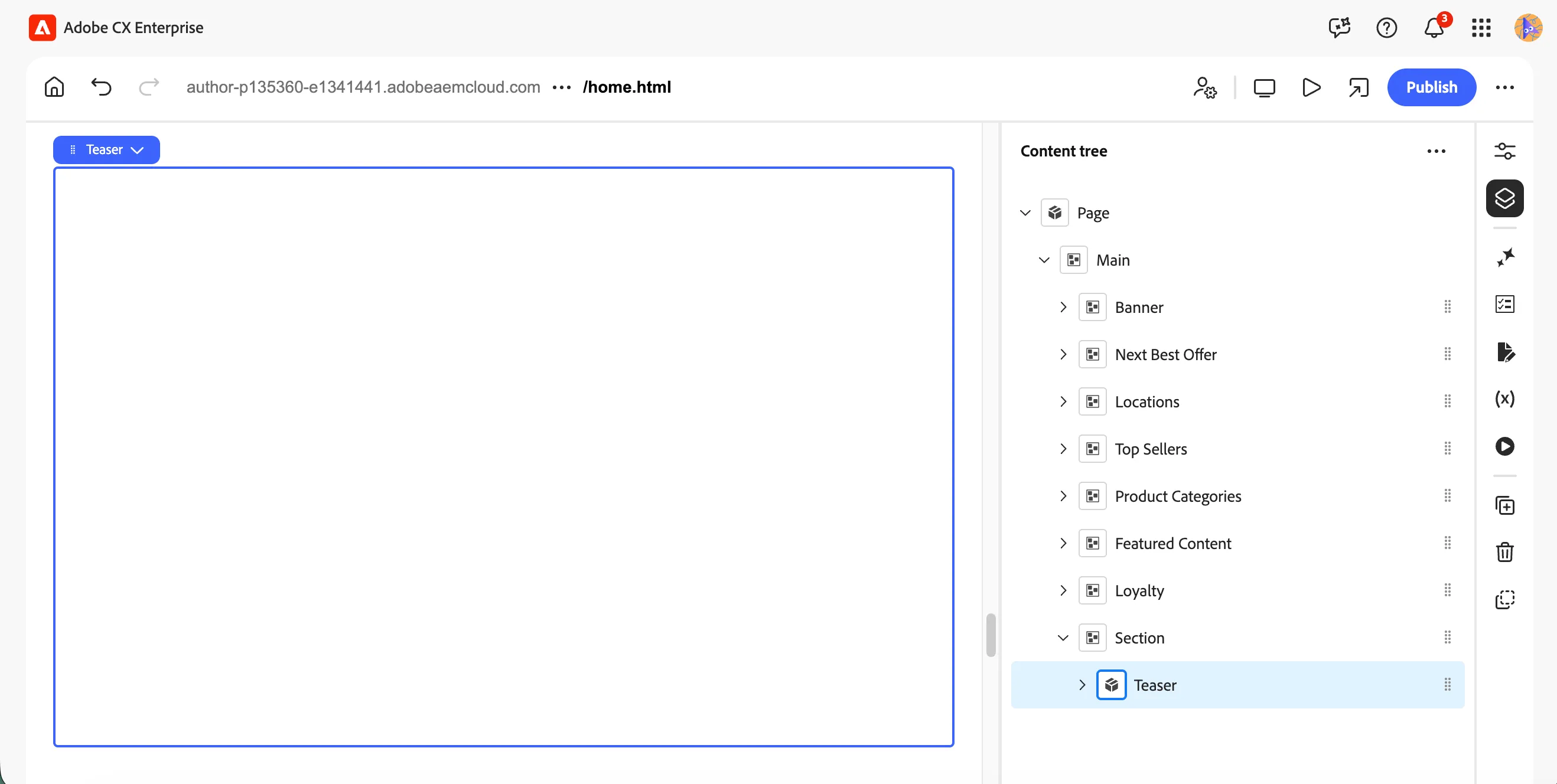Viewport: 1557px width, 784px height.
Task: Select Top Sellers in content tree
Action: click(1237, 449)
